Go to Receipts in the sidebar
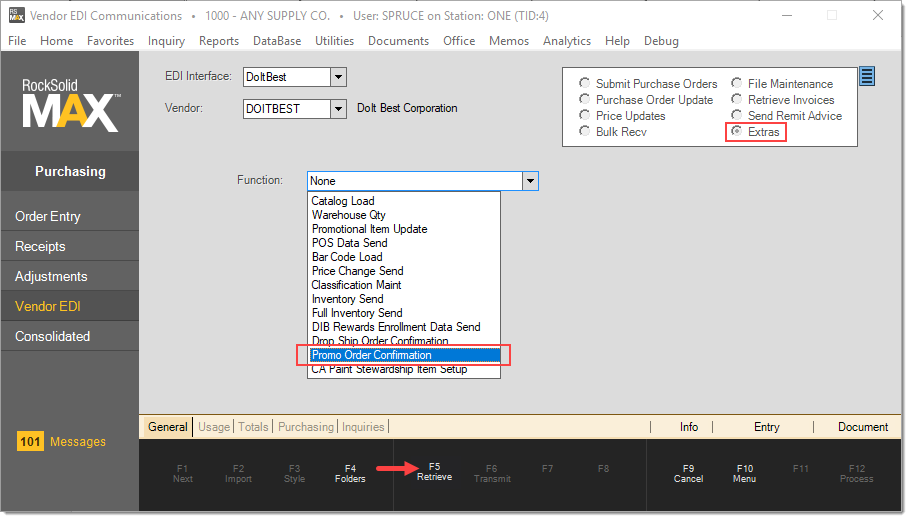Image resolution: width=909 pixels, height=519 pixels. tap(40, 246)
